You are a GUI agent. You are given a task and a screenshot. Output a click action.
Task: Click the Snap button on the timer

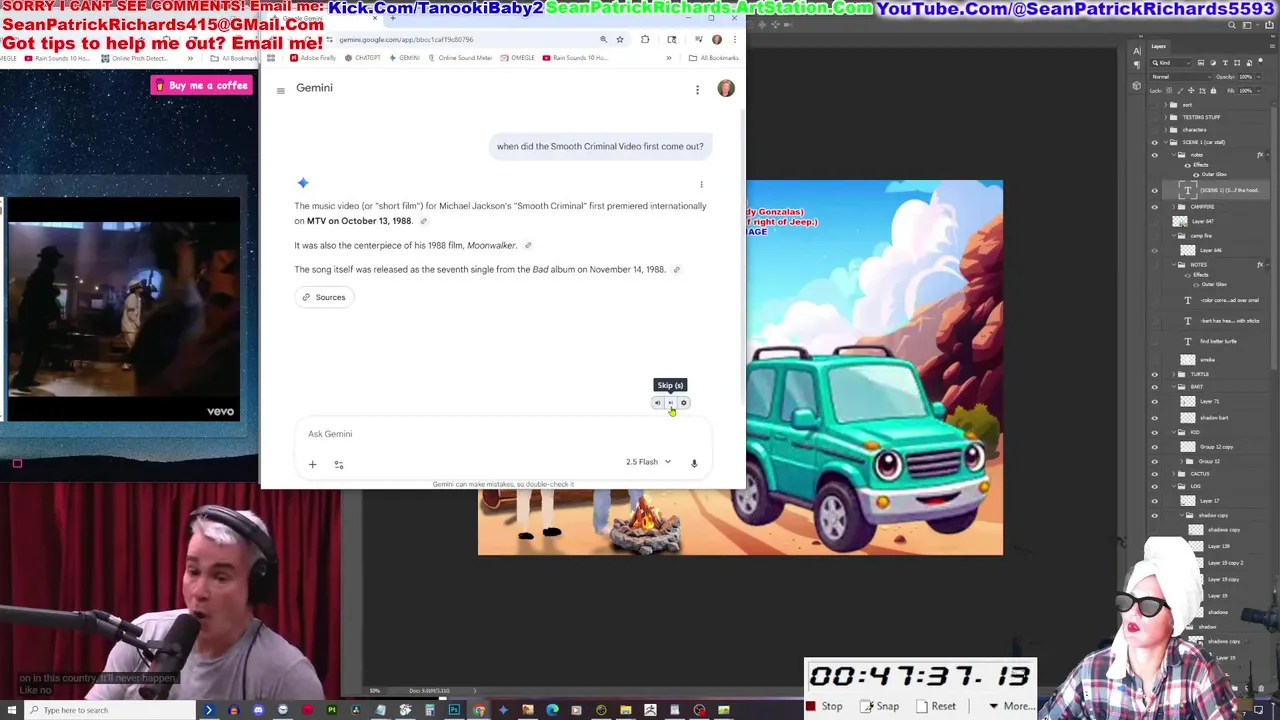880,706
